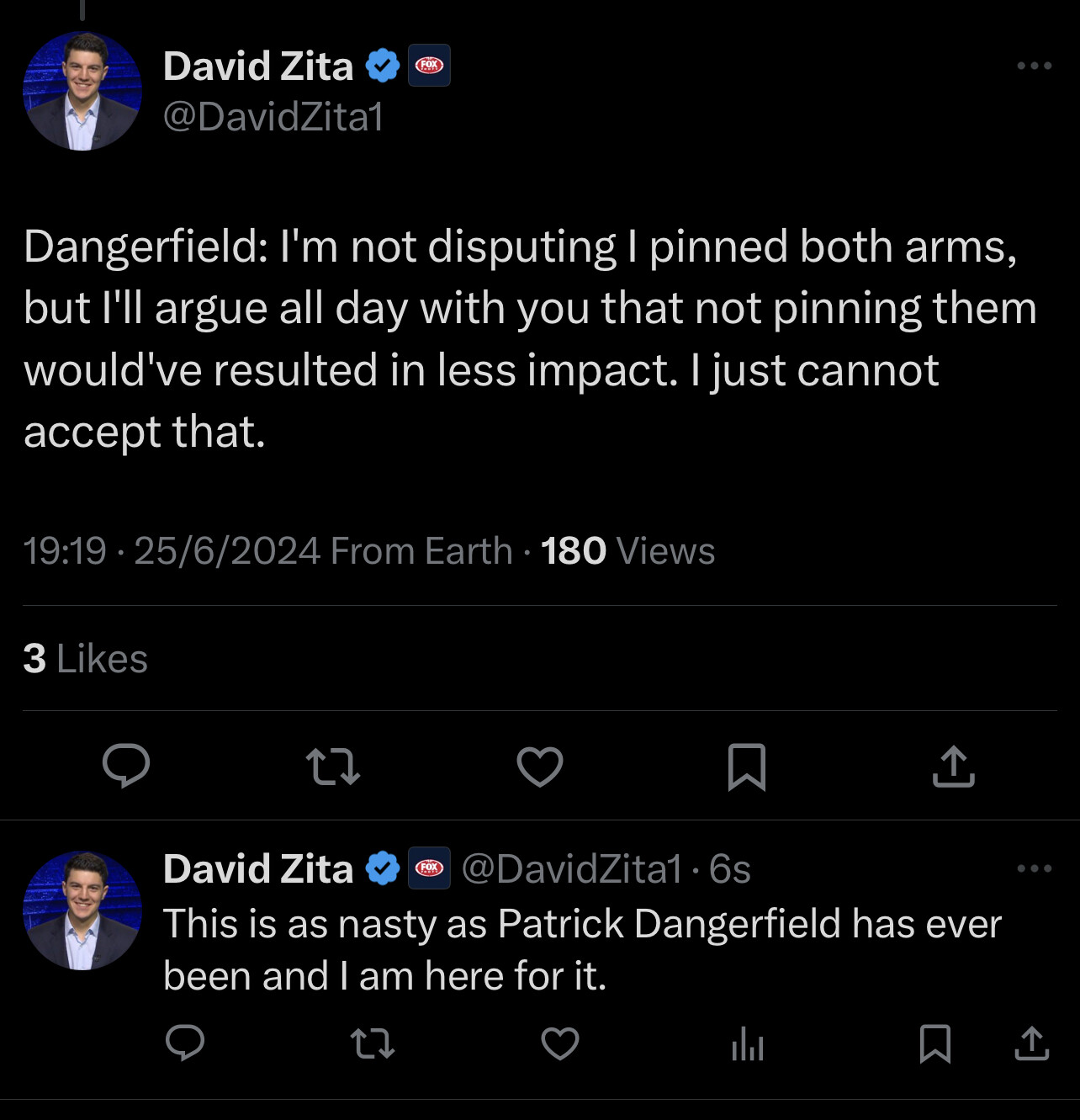Retweet the main Dangerfield tweet
Image resolution: width=1080 pixels, height=1120 pixels.
(x=333, y=767)
